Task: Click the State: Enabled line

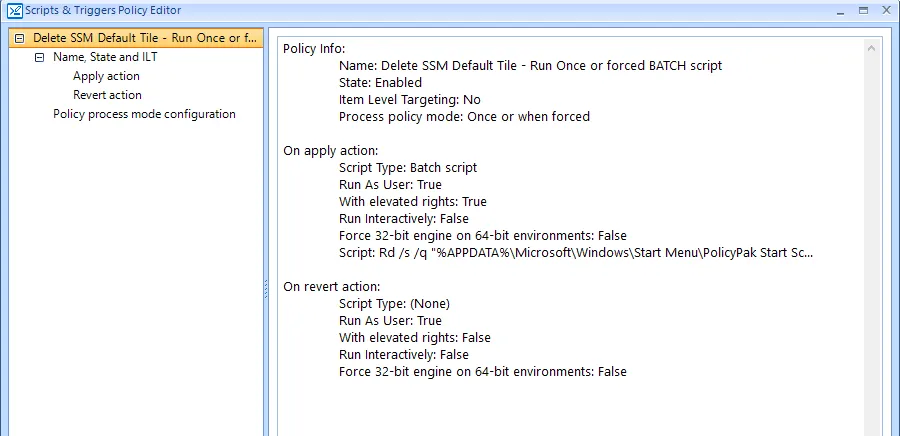Action: (380, 82)
